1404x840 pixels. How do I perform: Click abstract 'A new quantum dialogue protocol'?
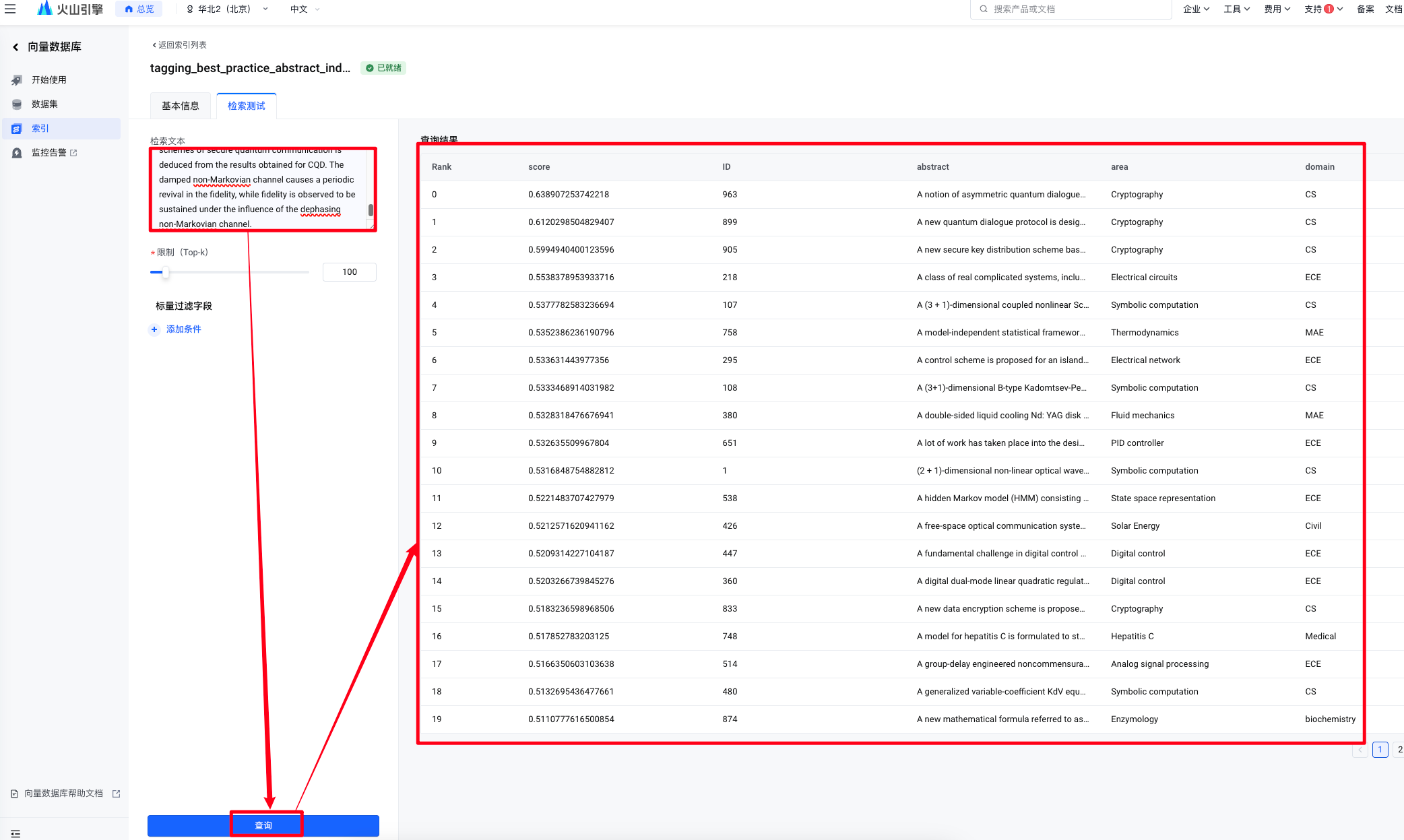(x=1001, y=222)
